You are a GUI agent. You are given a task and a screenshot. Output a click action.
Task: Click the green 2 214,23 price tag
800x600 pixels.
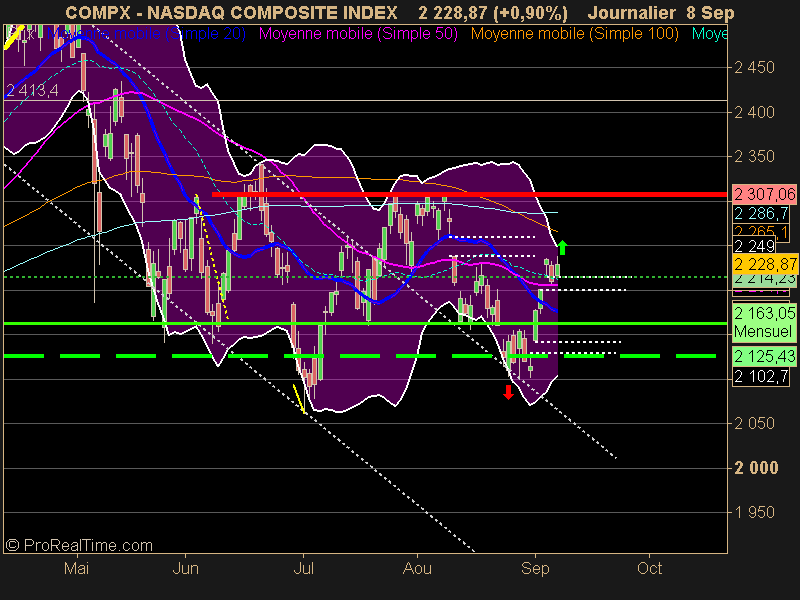coord(764,279)
